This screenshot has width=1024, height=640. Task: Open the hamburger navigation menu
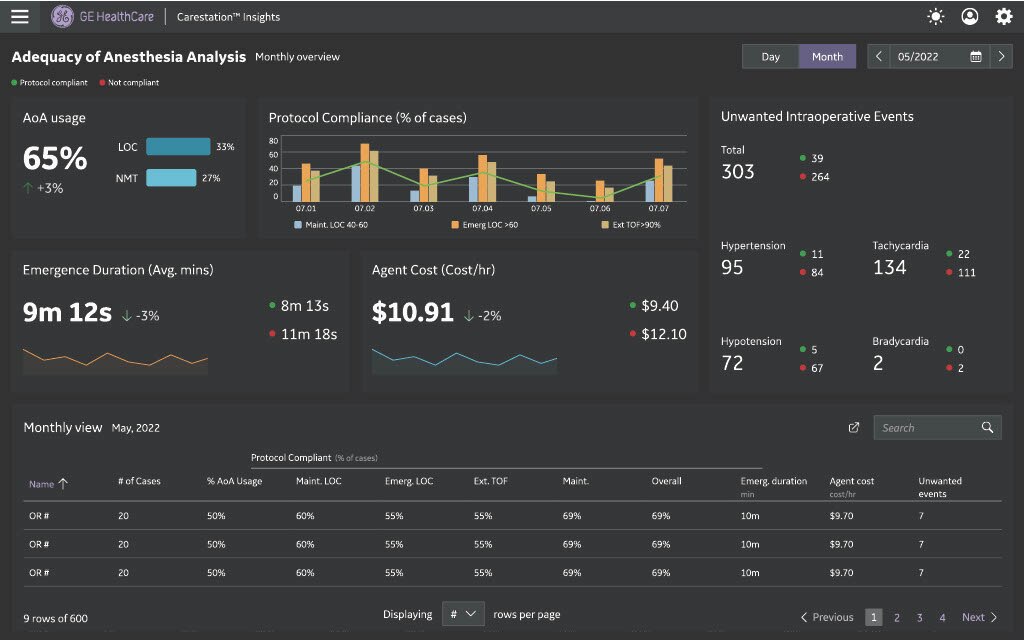tap(20, 17)
